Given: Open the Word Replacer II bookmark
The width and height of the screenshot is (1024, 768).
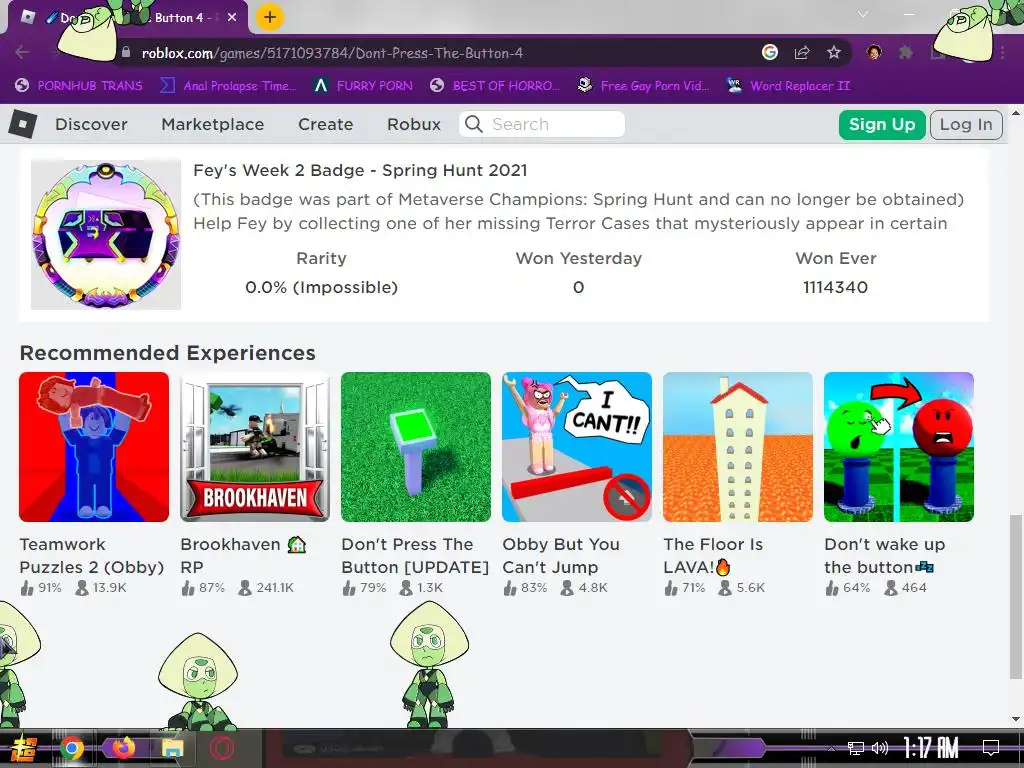Looking at the screenshot, I should [788, 86].
